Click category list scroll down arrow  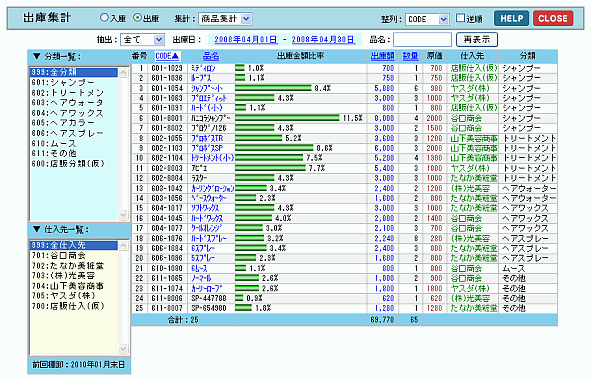pos(124,214)
